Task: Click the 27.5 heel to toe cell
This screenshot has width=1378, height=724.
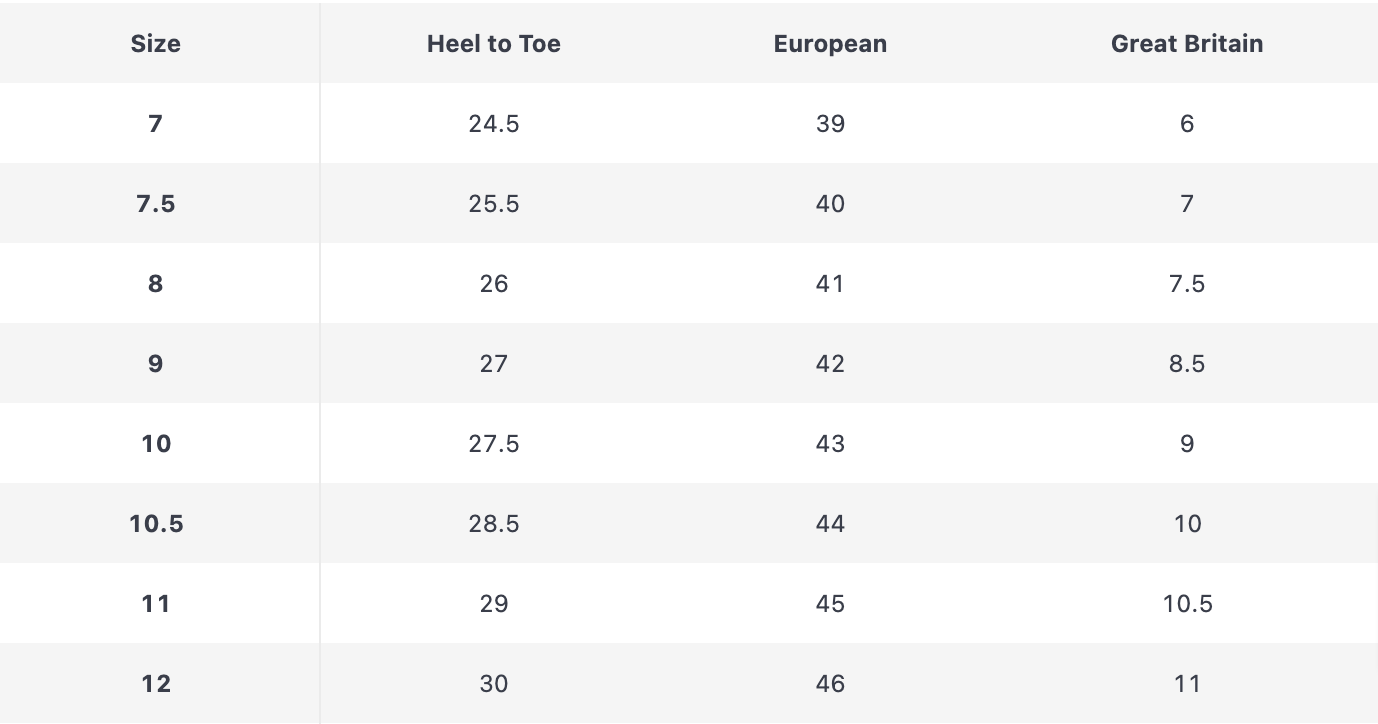Action: (x=493, y=444)
